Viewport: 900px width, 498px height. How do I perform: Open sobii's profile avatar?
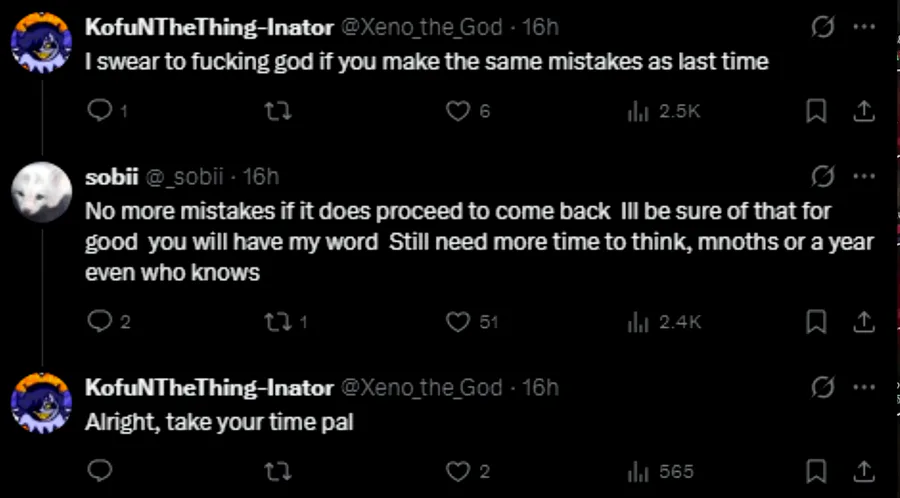[x=40, y=190]
